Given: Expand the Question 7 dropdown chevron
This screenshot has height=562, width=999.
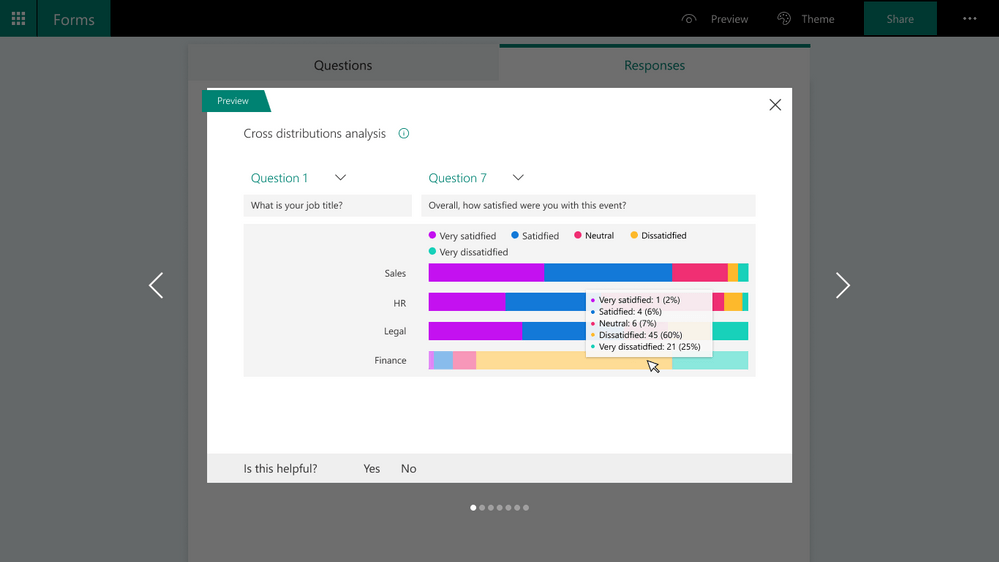Looking at the screenshot, I should (518, 178).
